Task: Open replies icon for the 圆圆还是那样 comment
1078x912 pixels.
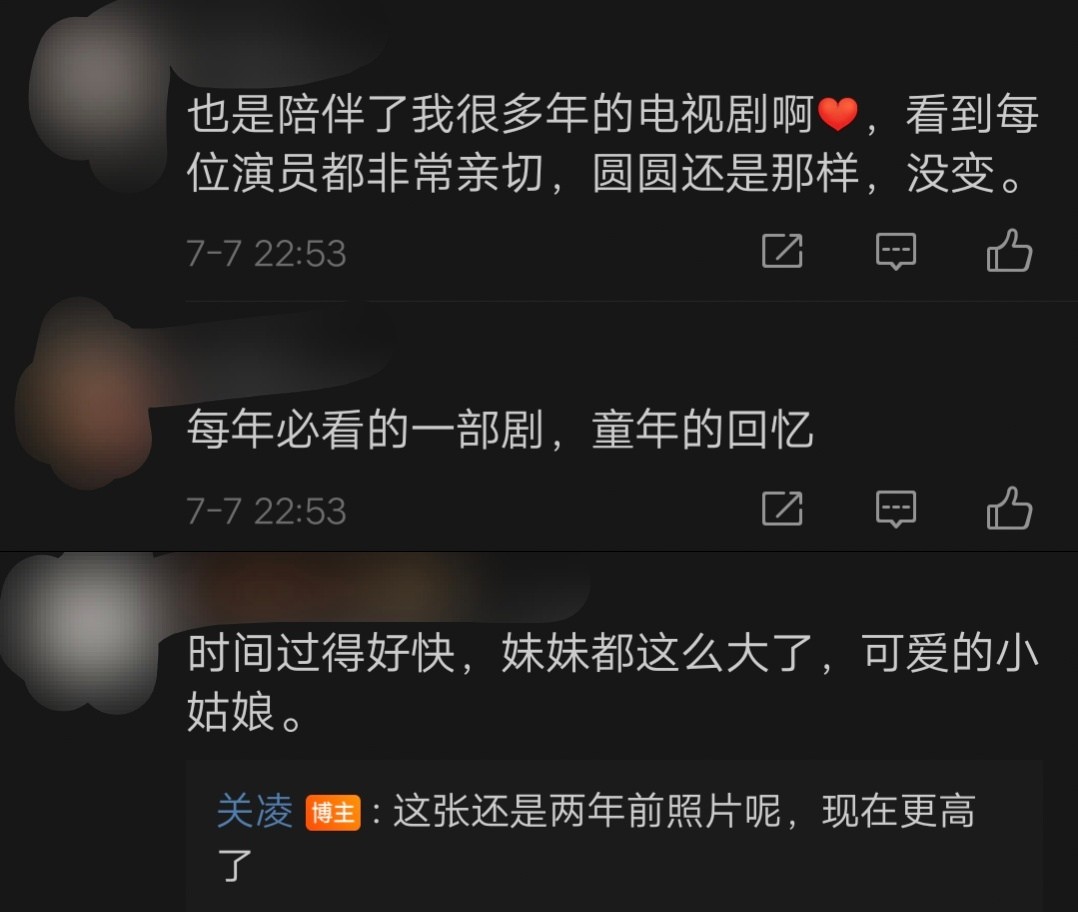Action: [x=895, y=251]
